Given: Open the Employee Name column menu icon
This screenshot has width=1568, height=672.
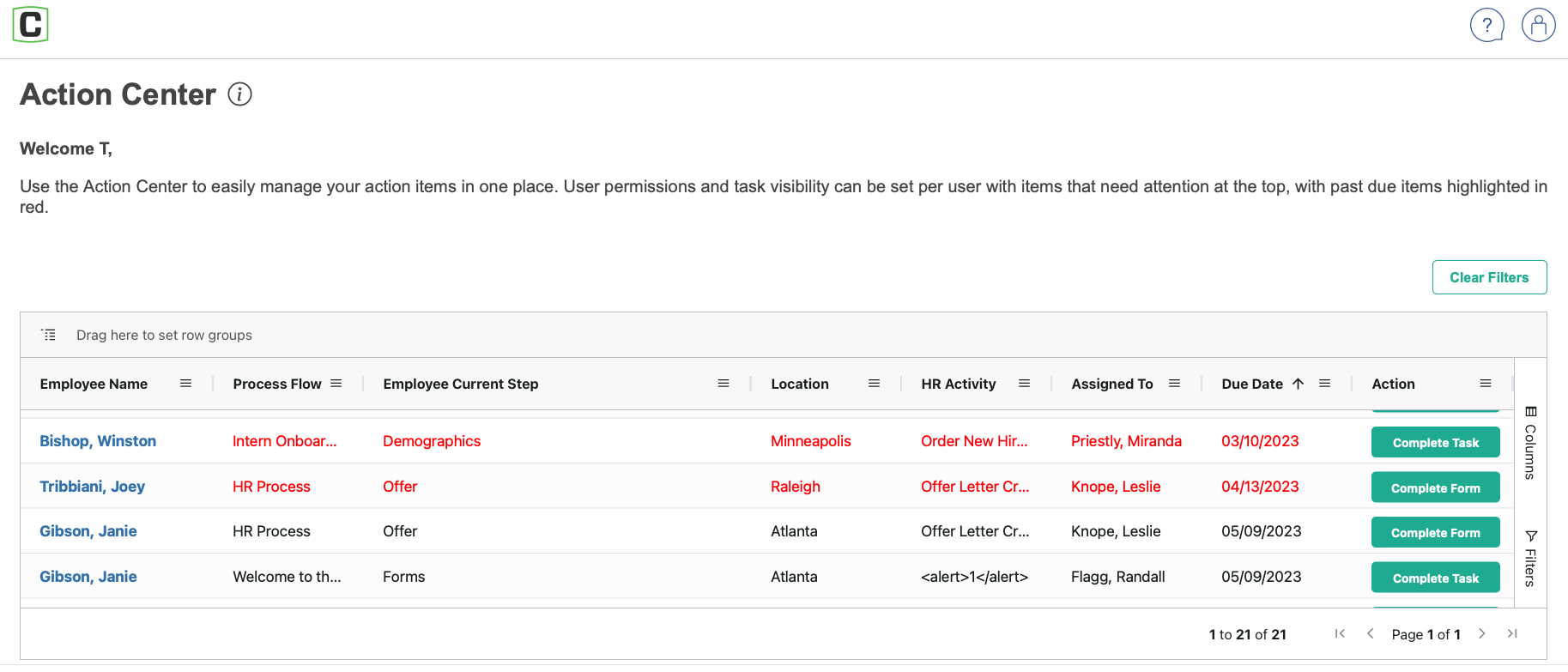Looking at the screenshot, I should pos(185,384).
